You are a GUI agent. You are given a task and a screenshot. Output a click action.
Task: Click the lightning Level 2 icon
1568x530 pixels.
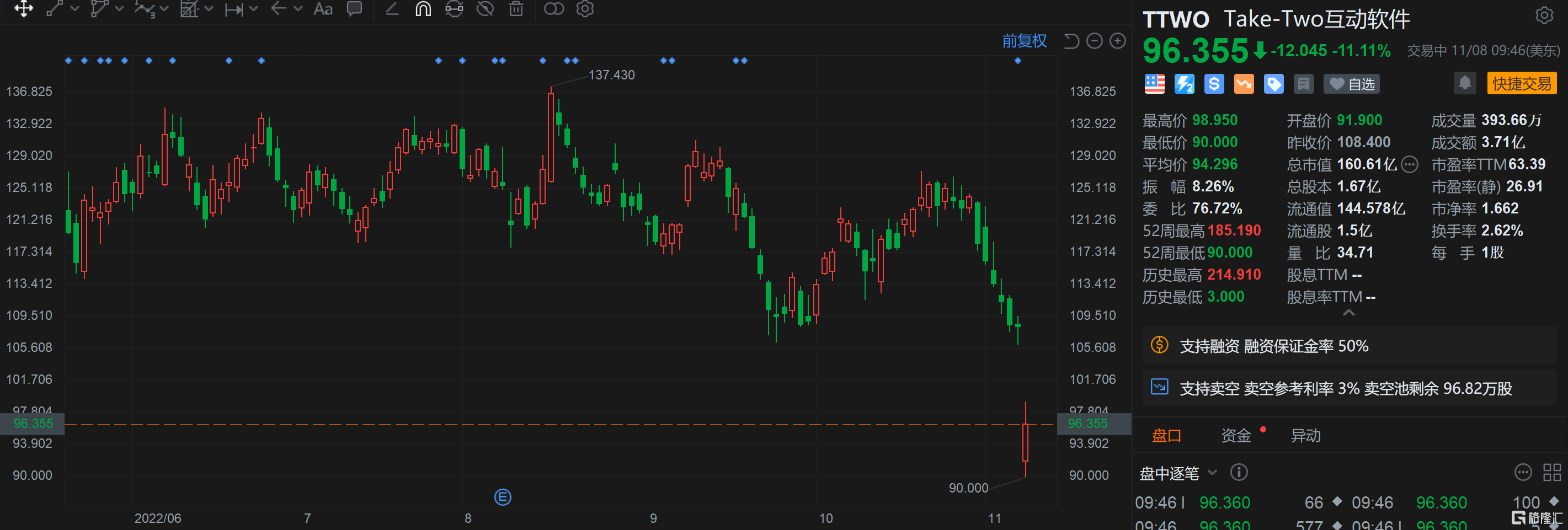[1185, 84]
